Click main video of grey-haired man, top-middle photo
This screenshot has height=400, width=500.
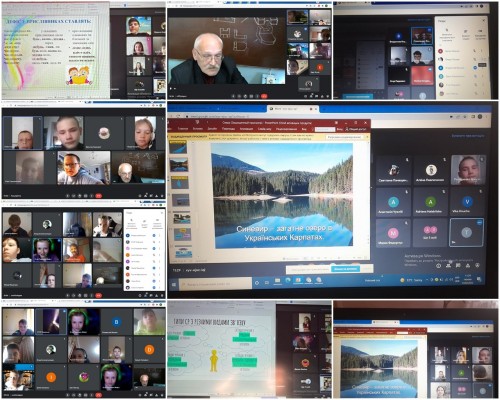[227, 51]
